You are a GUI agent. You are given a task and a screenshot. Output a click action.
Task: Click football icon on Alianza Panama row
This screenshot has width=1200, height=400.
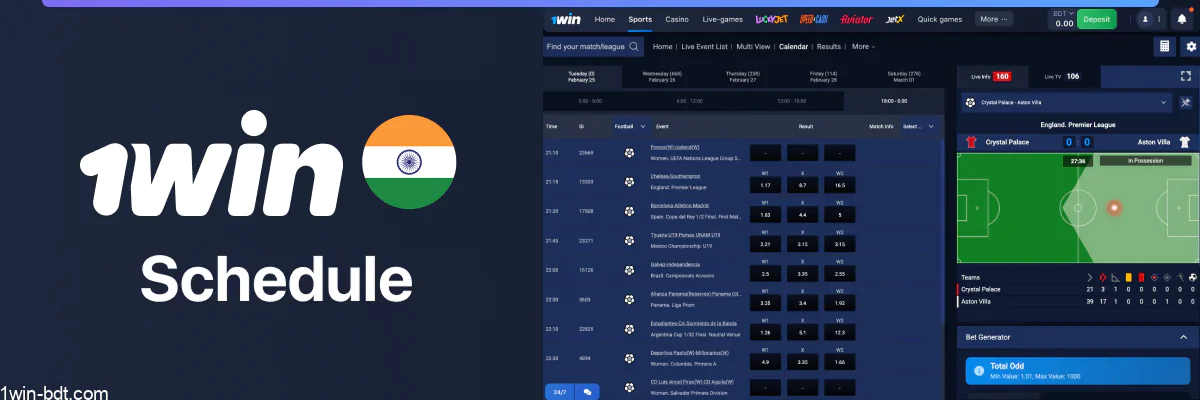click(x=629, y=299)
